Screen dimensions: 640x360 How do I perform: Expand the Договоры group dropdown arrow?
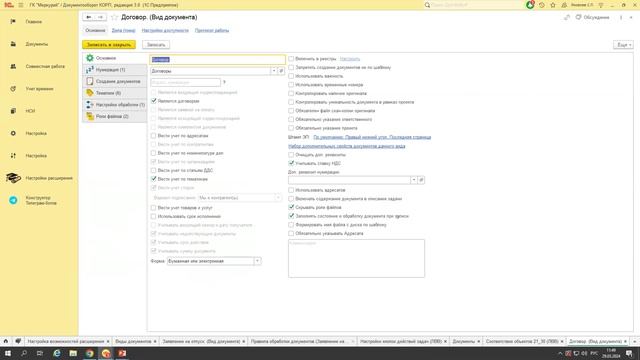coord(274,71)
